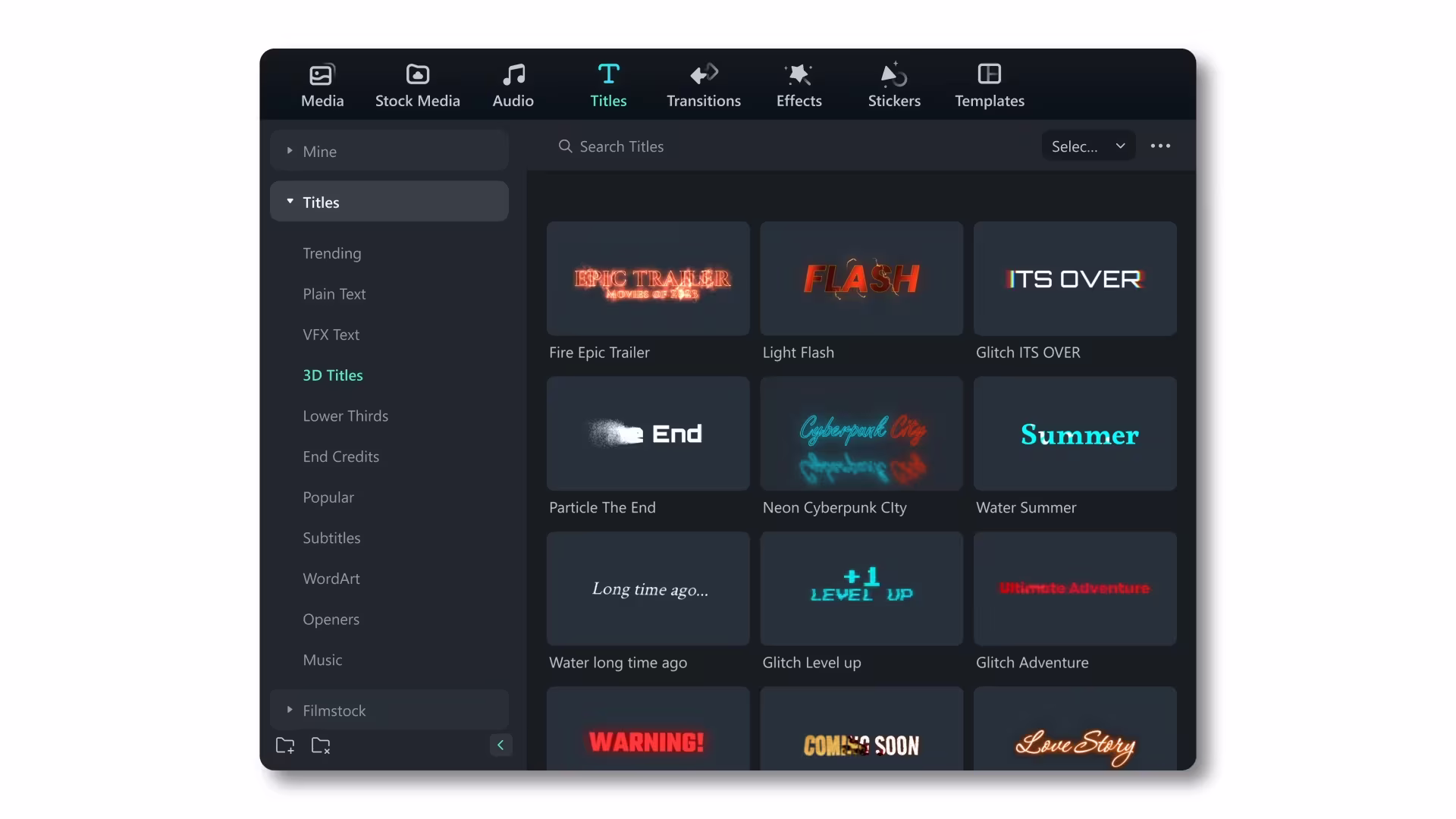Select the Neon Cyberpunk CIty thumbnail

(861, 434)
